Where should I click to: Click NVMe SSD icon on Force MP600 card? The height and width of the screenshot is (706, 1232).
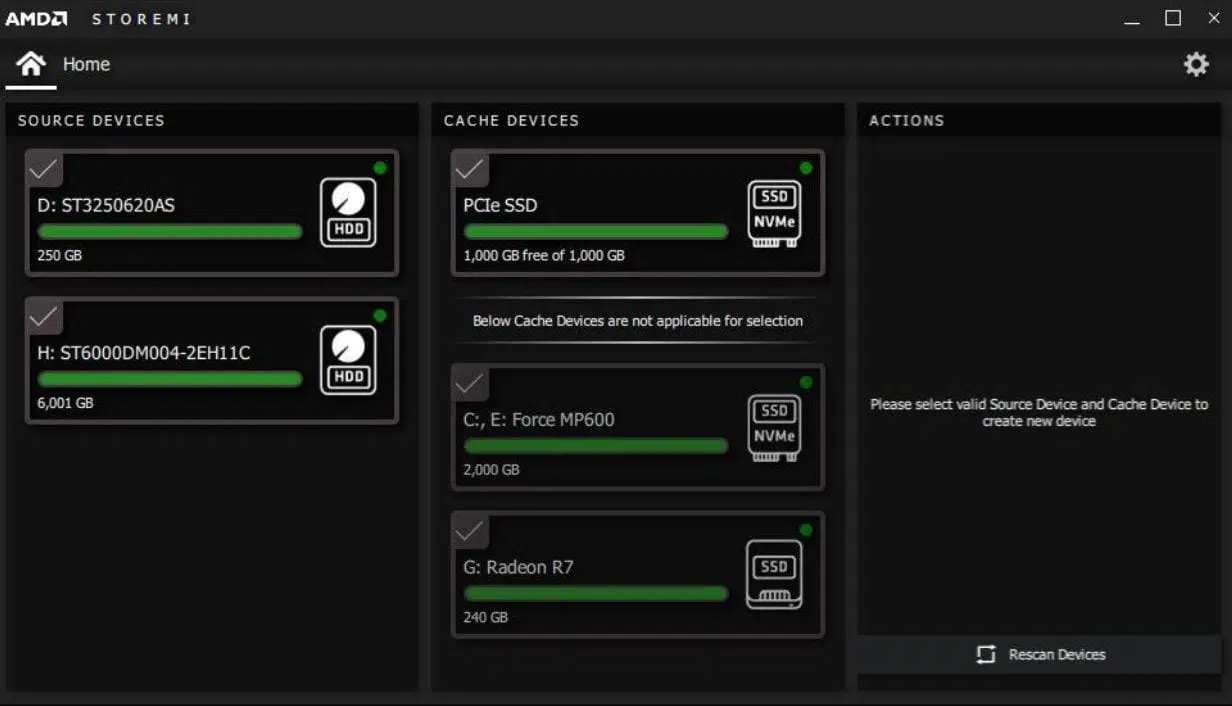tap(774, 427)
